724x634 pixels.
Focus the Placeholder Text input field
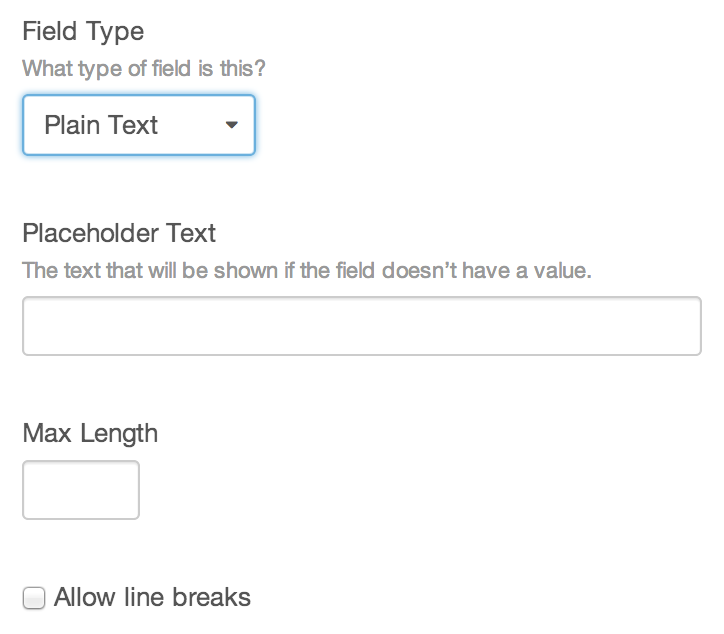361,326
